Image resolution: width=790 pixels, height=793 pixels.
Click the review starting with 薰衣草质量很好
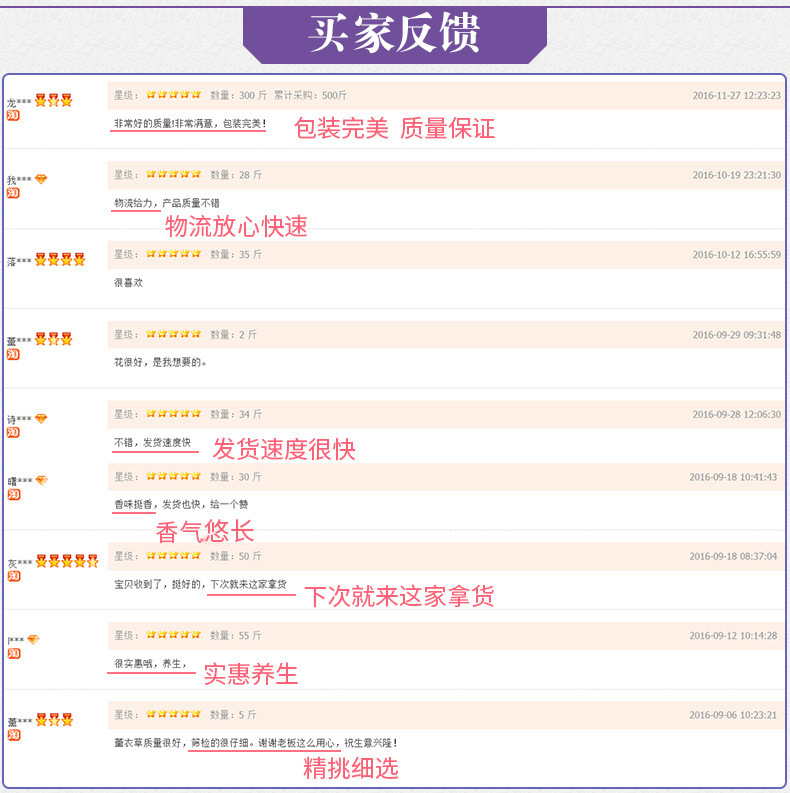255,743
